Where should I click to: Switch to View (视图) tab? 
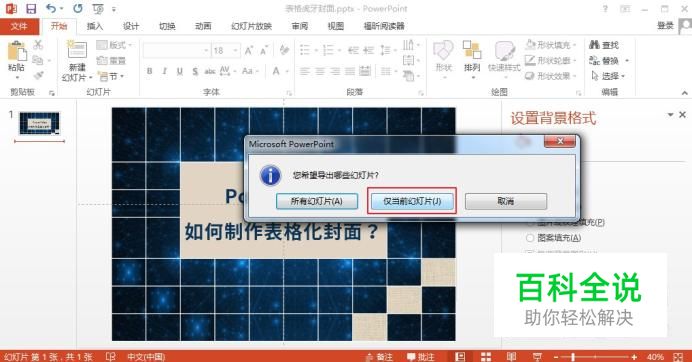(x=335, y=26)
